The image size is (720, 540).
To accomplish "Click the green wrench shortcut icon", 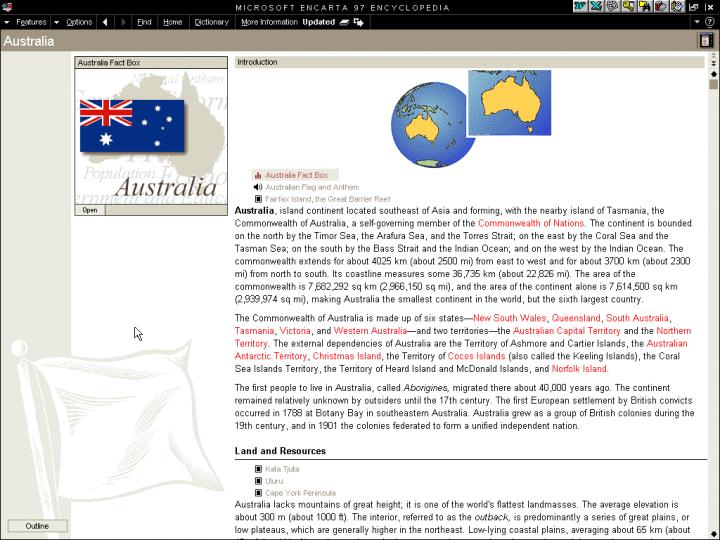I will [x=628, y=6].
